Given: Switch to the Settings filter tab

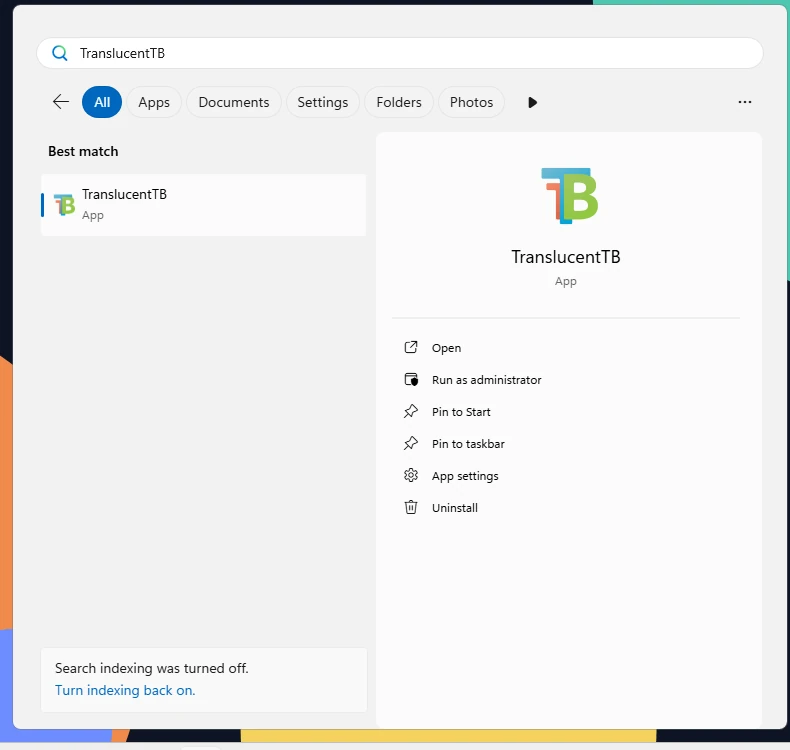Looking at the screenshot, I should click(322, 102).
